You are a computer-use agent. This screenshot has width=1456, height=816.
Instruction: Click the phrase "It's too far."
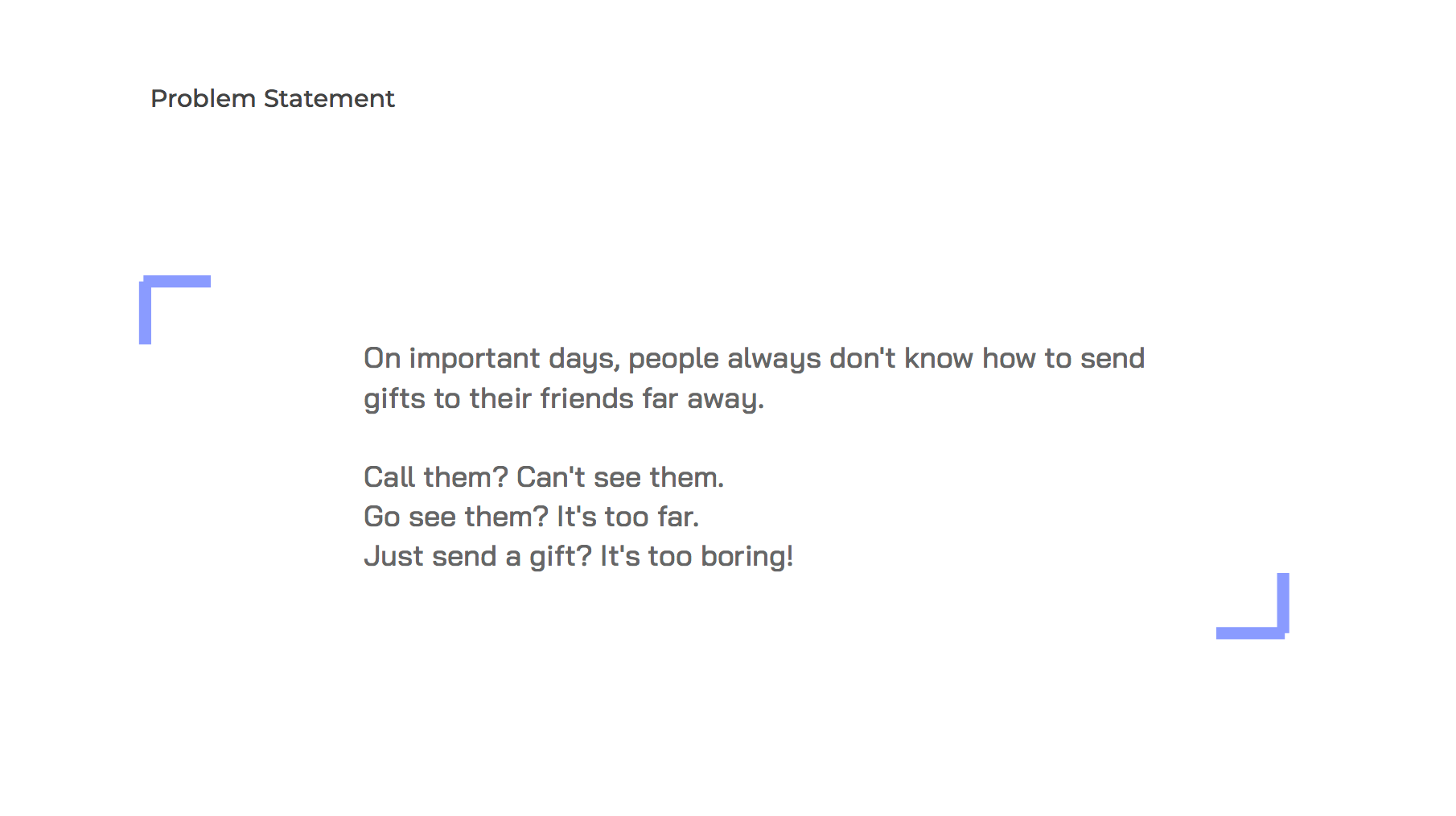pos(627,517)
